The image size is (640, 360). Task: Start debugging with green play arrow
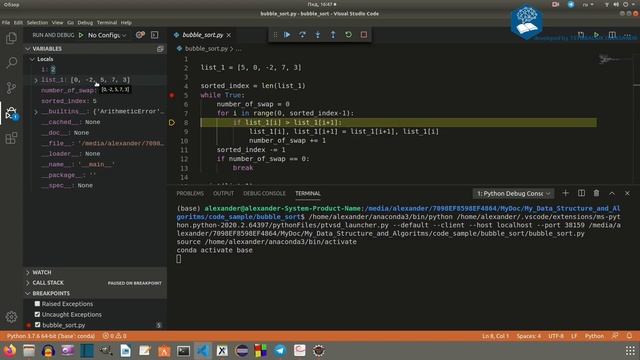(81, 35)
